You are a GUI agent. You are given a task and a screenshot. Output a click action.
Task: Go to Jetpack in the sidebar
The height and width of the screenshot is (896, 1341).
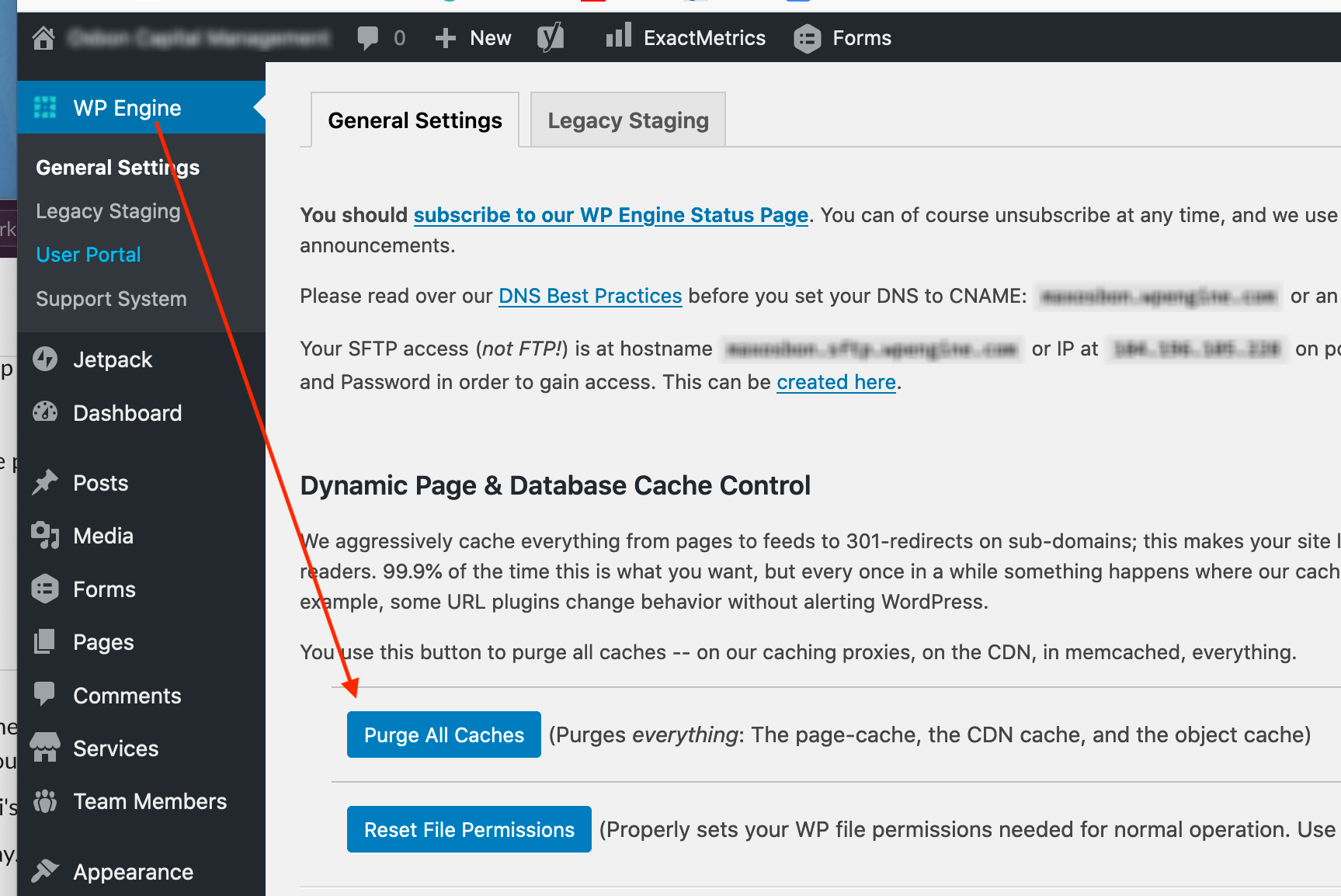click(x=113, y=359)
